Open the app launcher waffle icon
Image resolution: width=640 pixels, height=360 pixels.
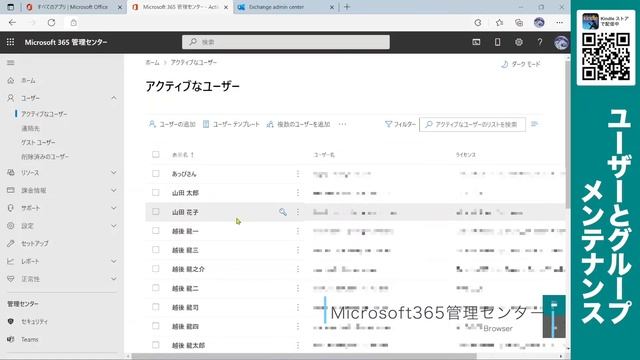11,42
